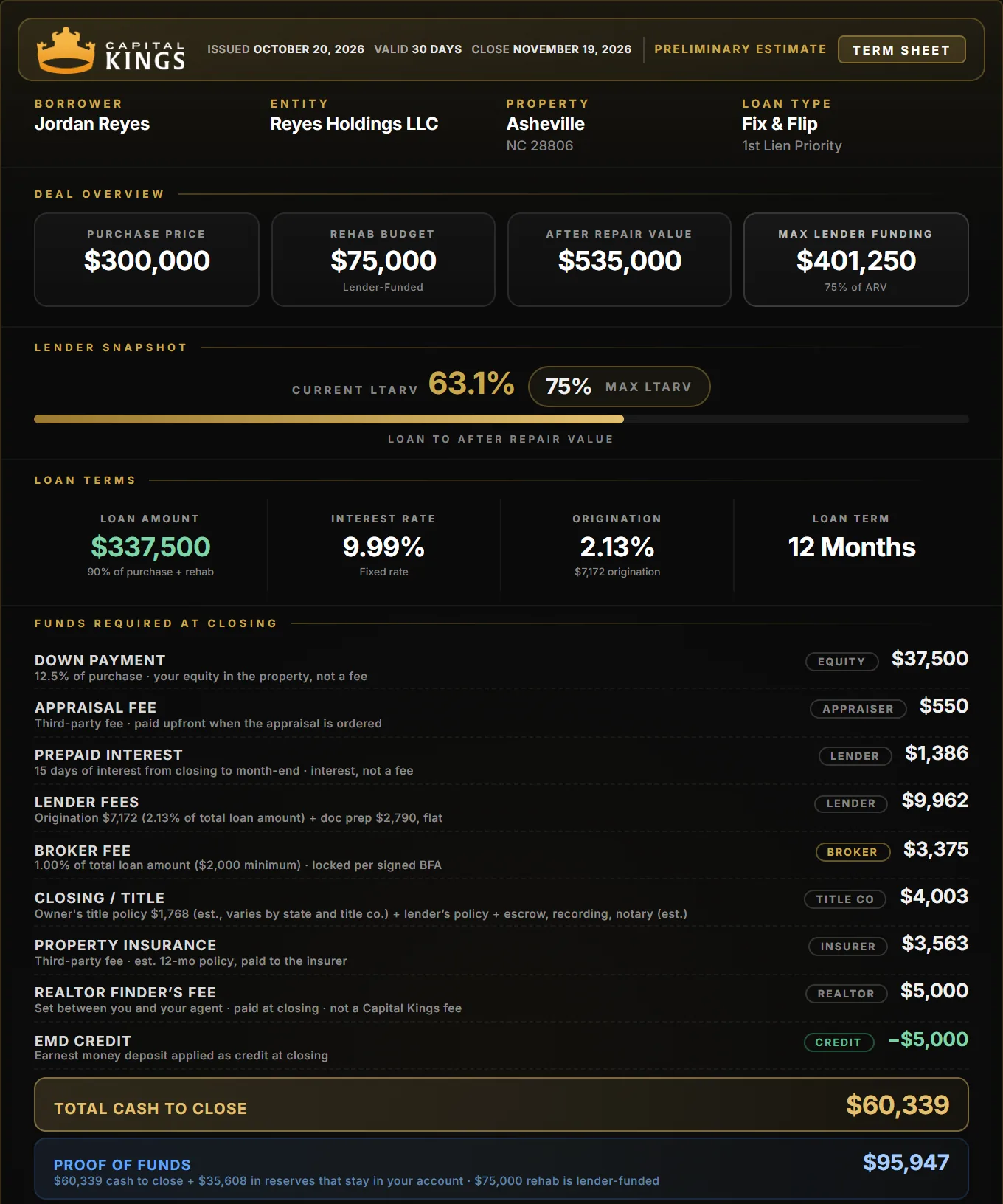This screenshot has height=1204, width=1003.
Task: Click the property name Asheville
Action: pos(545,124)
